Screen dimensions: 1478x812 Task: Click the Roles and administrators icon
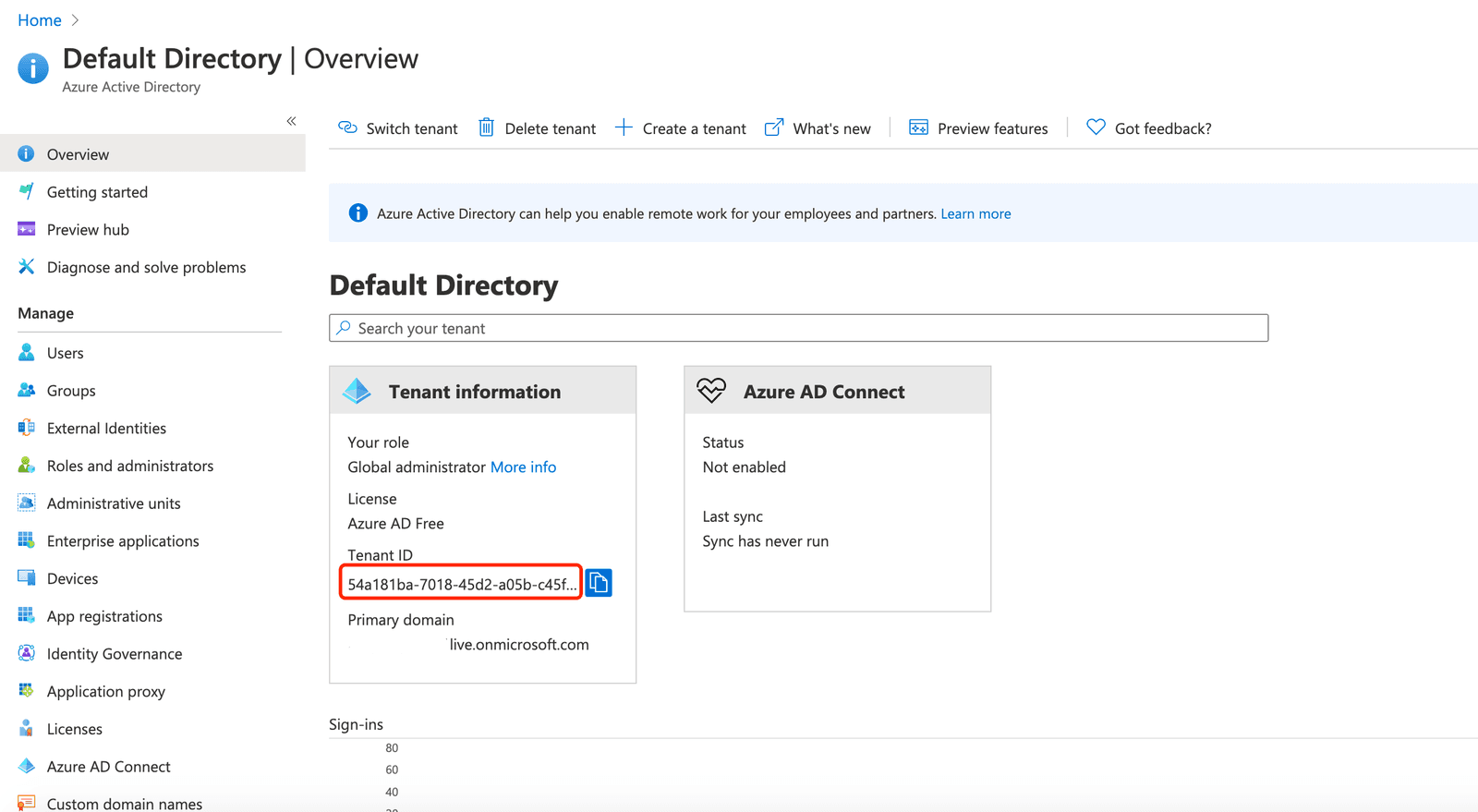point(26,465)
